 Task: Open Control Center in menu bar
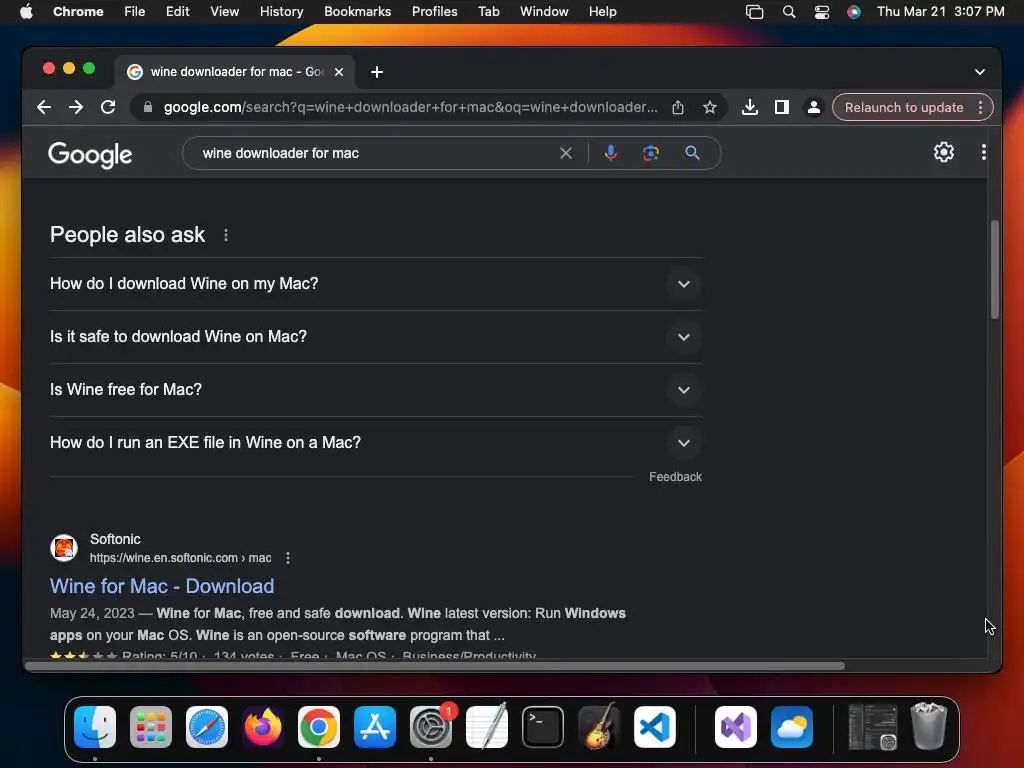pos(822,12)
